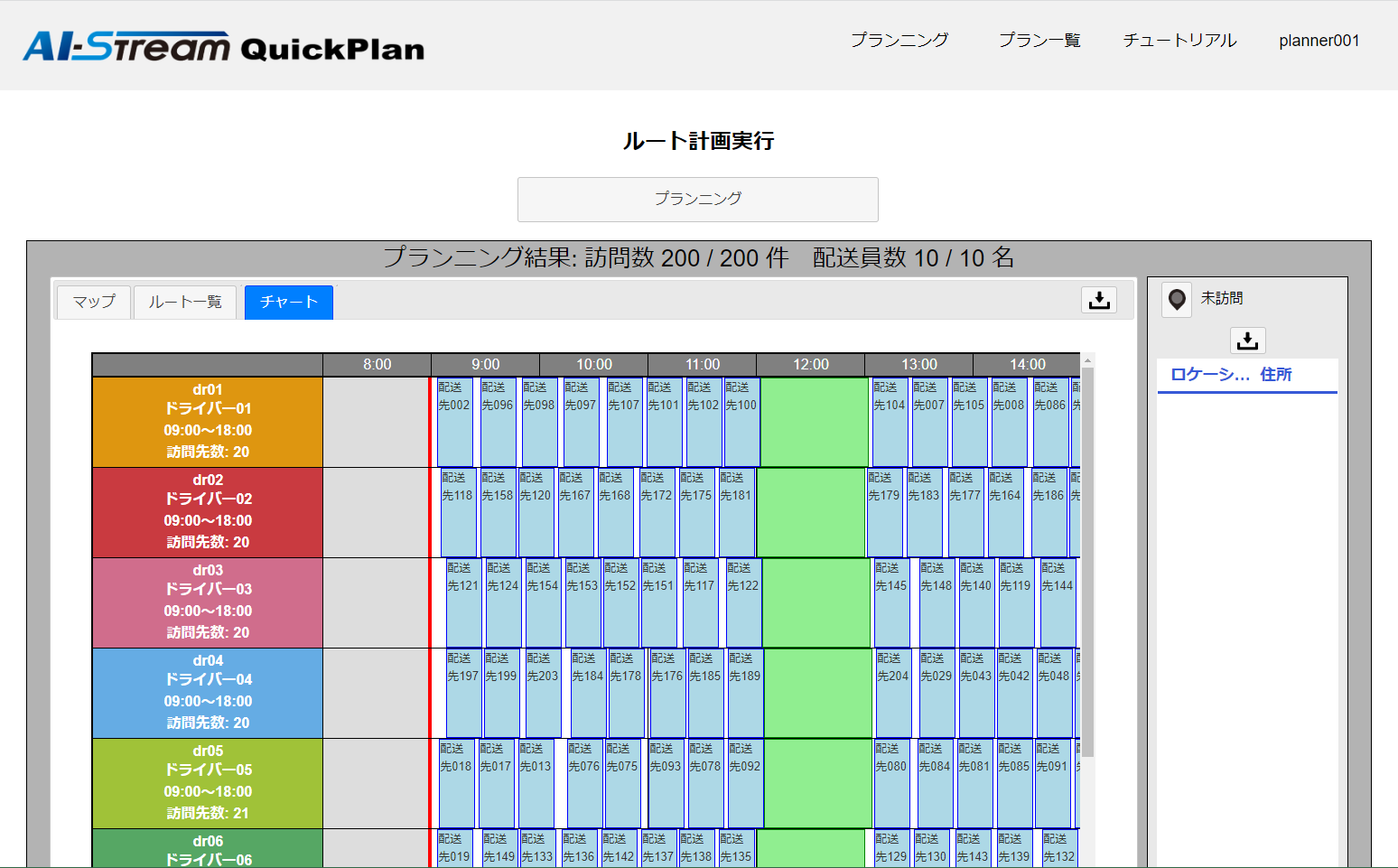The height and width of the screenshot is (868, 1398).
Task: Click the chart download icon
Action: (1099, 300)
